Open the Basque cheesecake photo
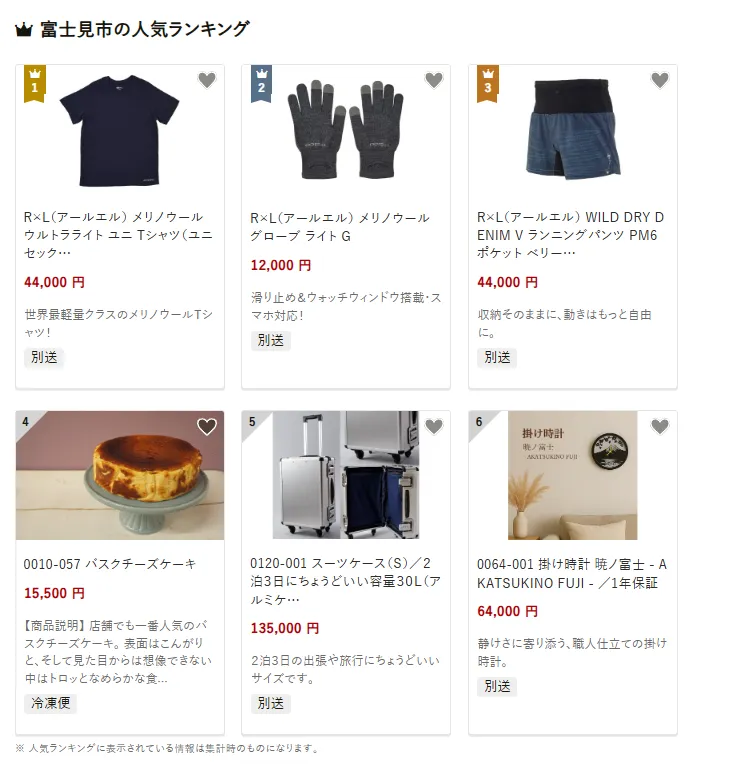 [120, 475]
